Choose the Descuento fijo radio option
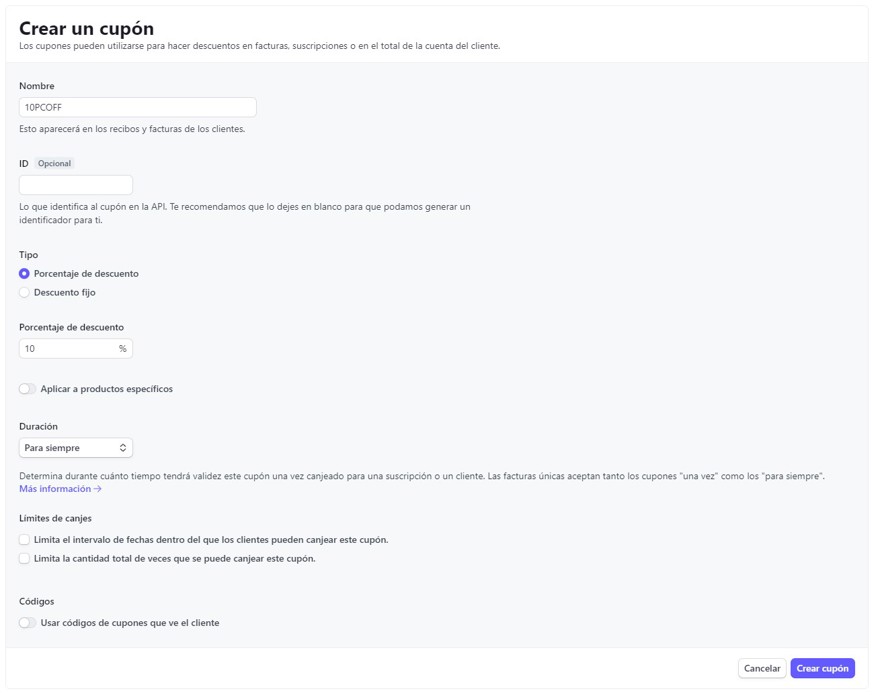Viewport: 880px width, 695px height. click(x=24, y=292)
